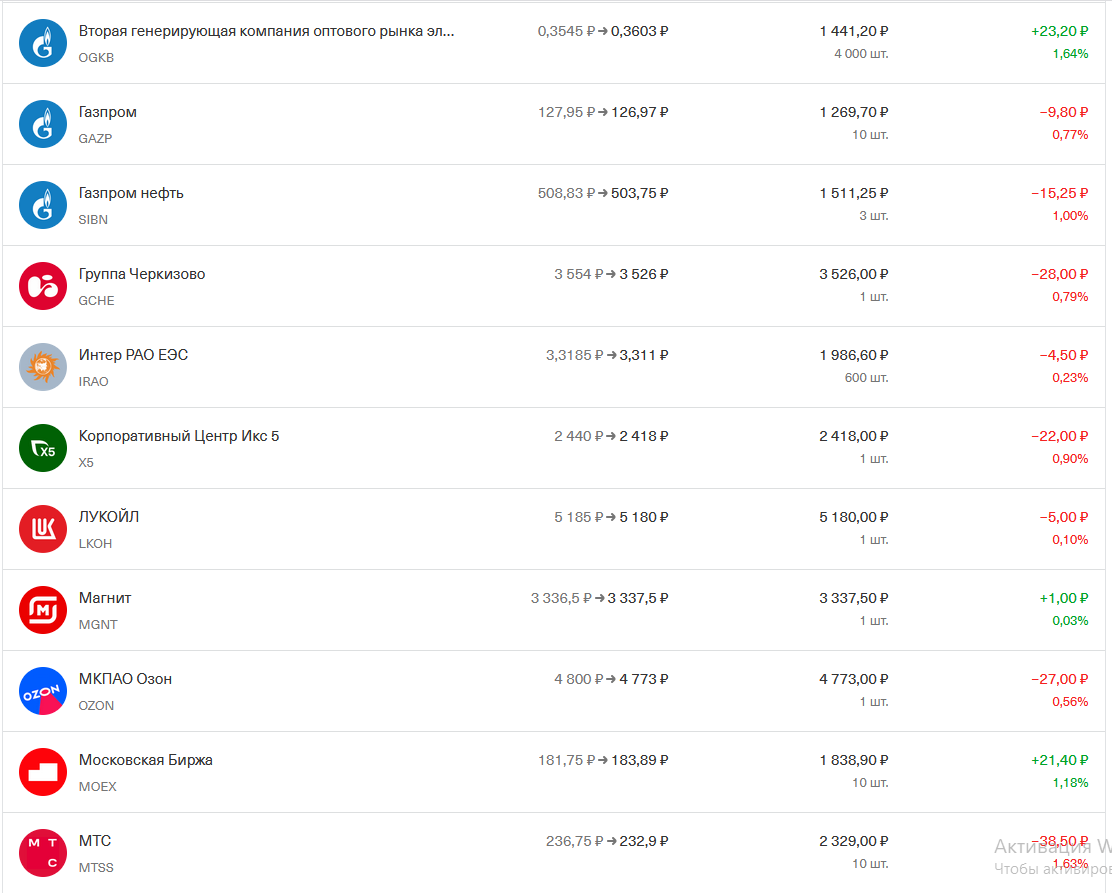Click the МКПАО Озон name
Screen dimensions: 1112x893
[125, 679]
